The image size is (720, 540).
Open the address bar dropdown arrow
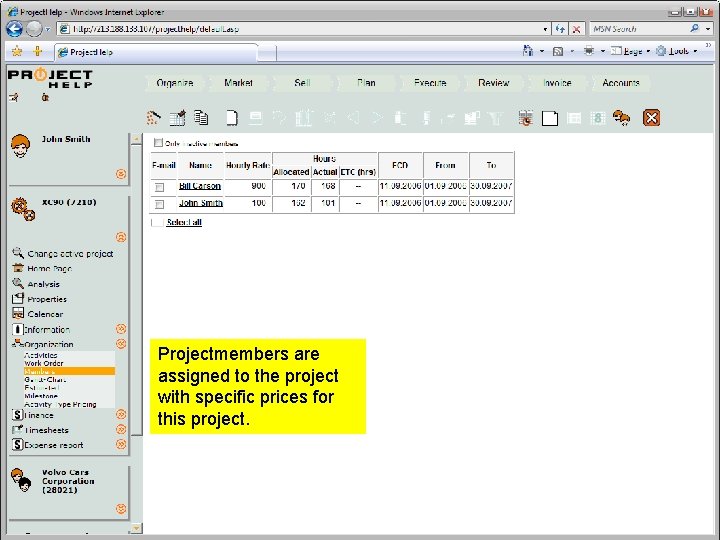click(545, 29)
